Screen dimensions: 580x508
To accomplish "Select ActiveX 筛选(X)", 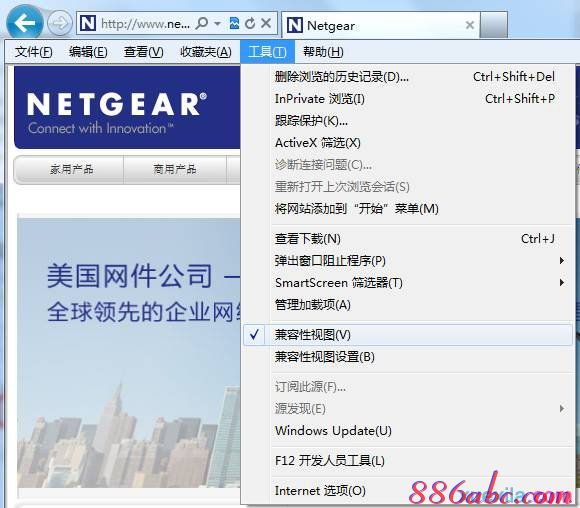I will [408, 143].
